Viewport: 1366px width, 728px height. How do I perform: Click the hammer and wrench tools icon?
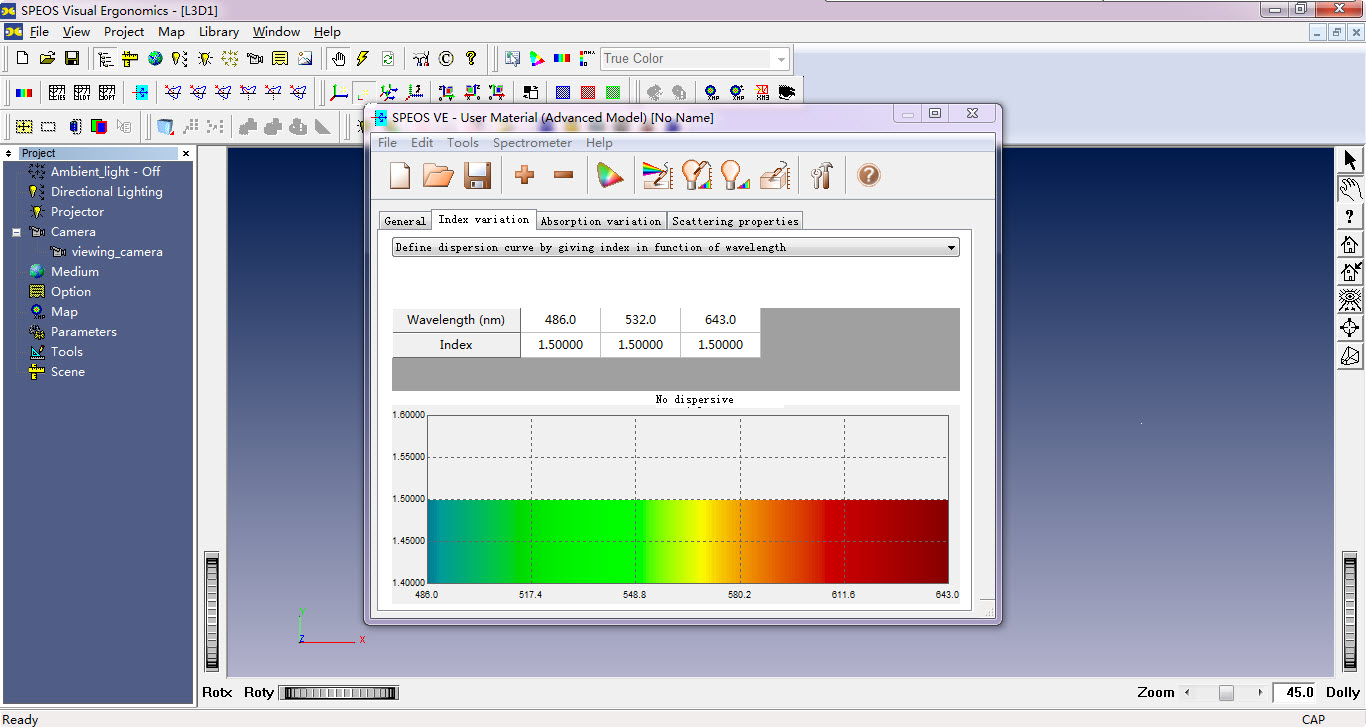point(821,176)
